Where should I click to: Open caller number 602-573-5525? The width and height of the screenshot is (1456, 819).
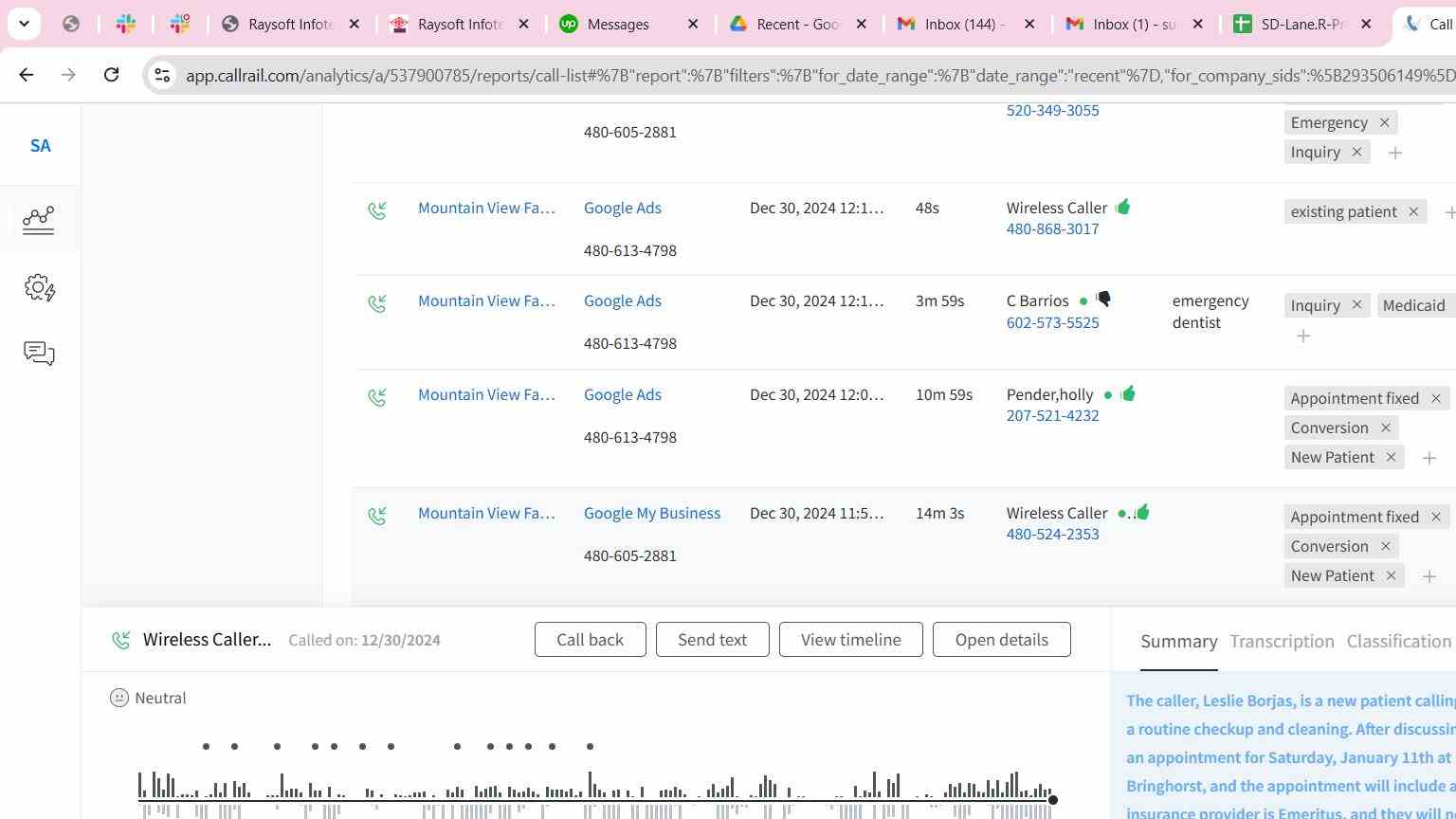click(x=1053, y=322)
